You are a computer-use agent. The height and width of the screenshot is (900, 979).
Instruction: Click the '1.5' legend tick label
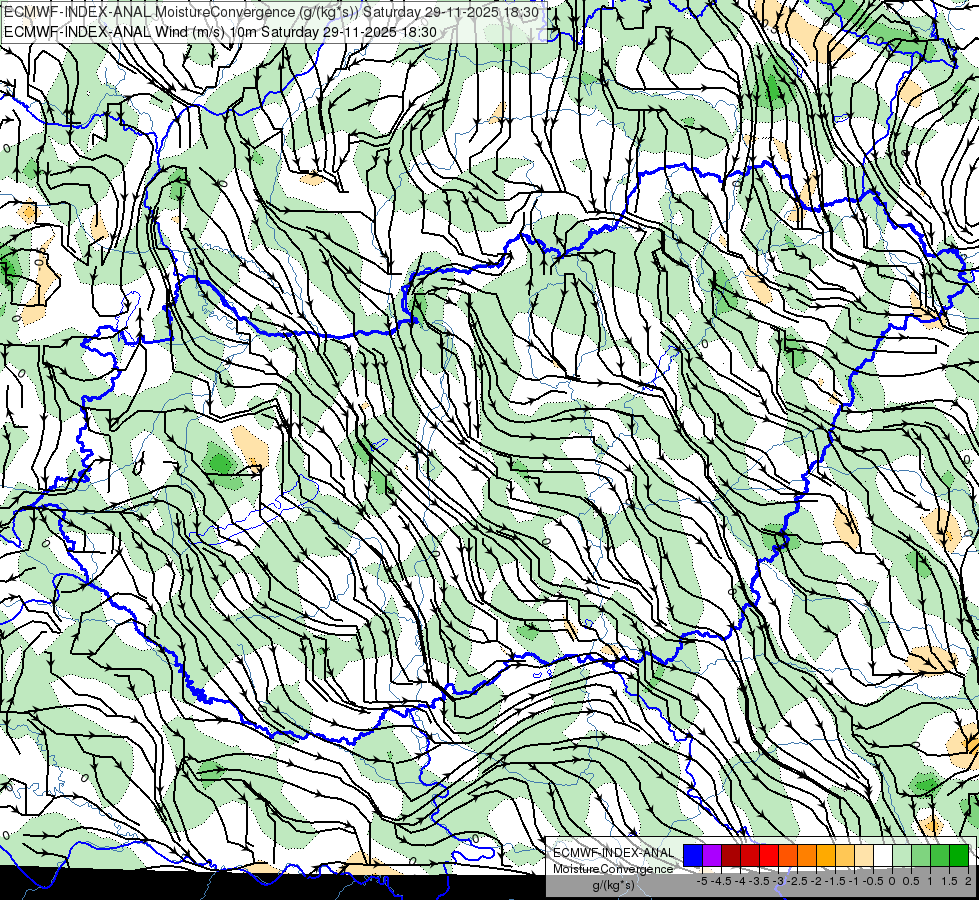[949, 881]
